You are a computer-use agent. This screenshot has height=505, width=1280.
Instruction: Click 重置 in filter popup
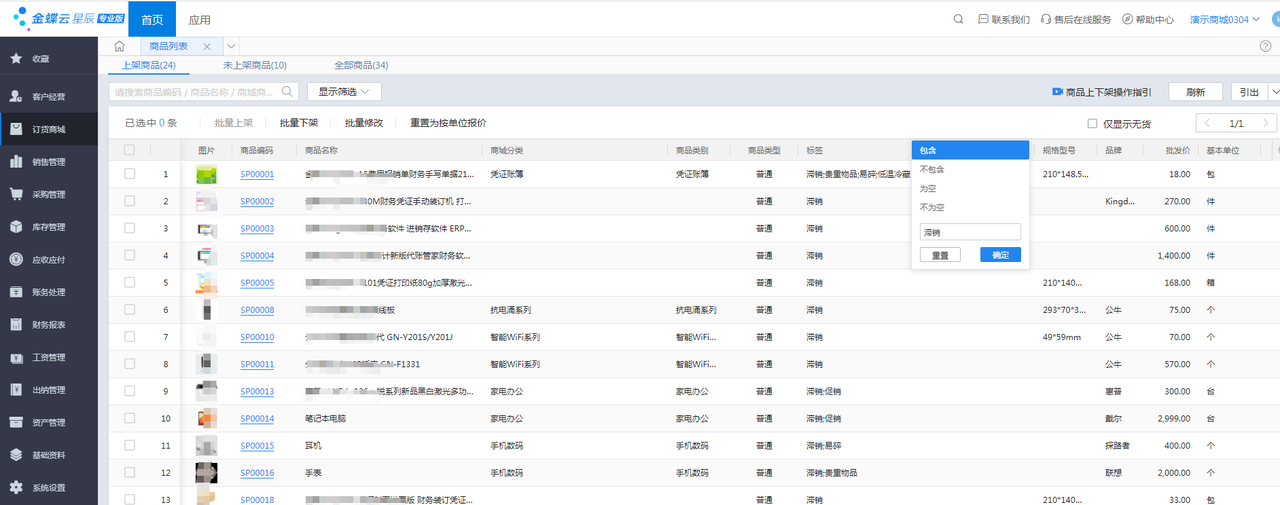pos(940,254)
